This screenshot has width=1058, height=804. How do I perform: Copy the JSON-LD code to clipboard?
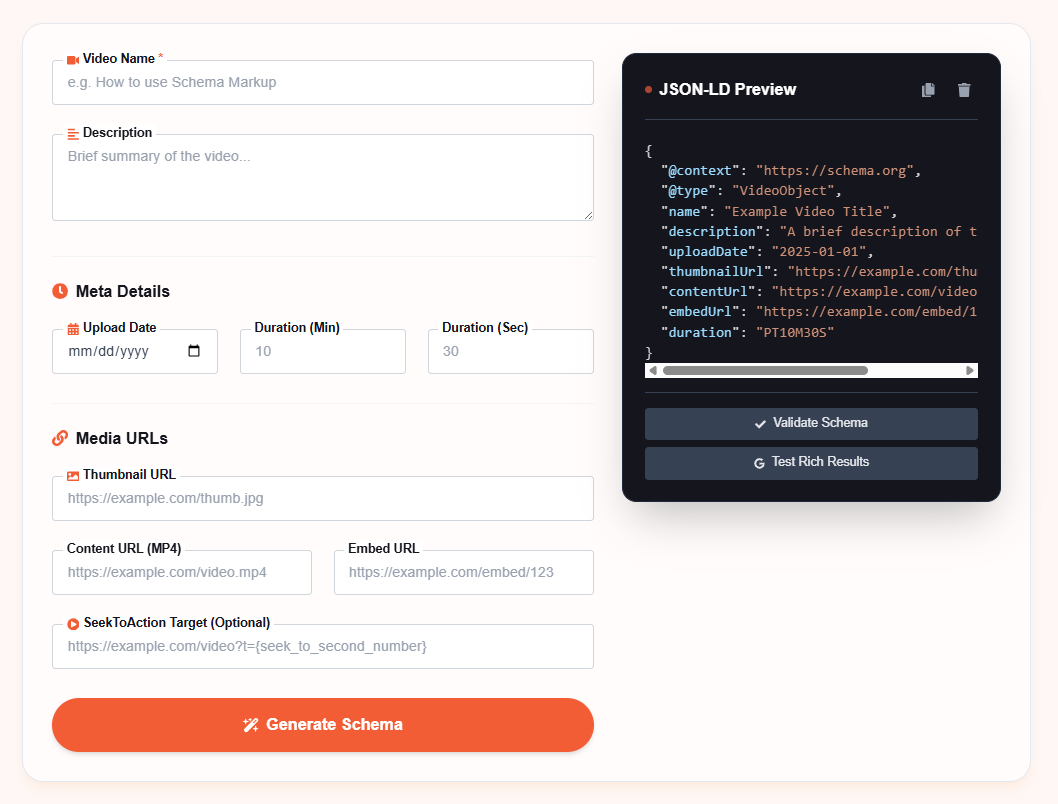click(x=928, y=90)
